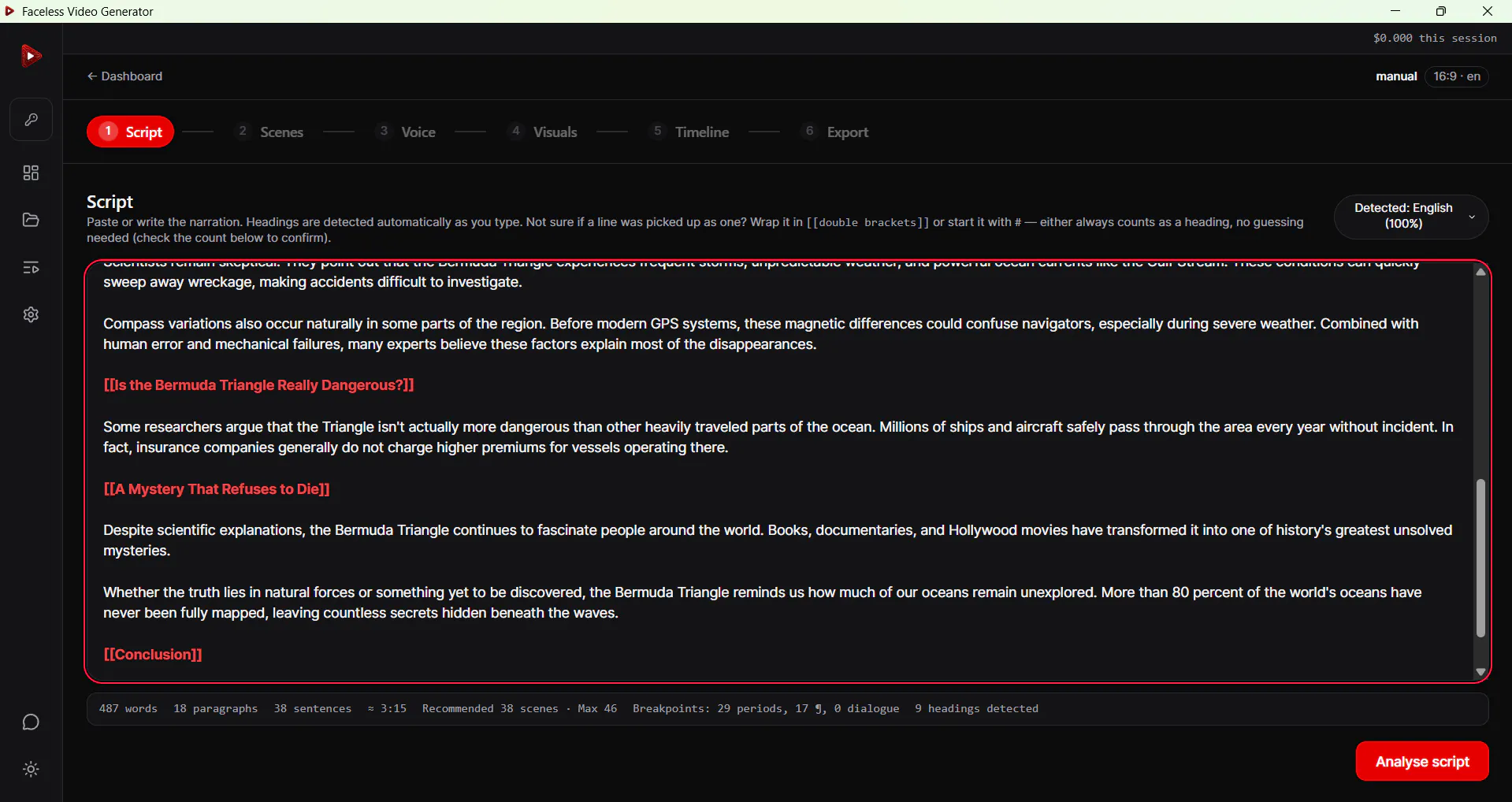Click scroll down arrow of script editor
The width and height of the screenshot is (1512, 802).
pos(1480,672)
